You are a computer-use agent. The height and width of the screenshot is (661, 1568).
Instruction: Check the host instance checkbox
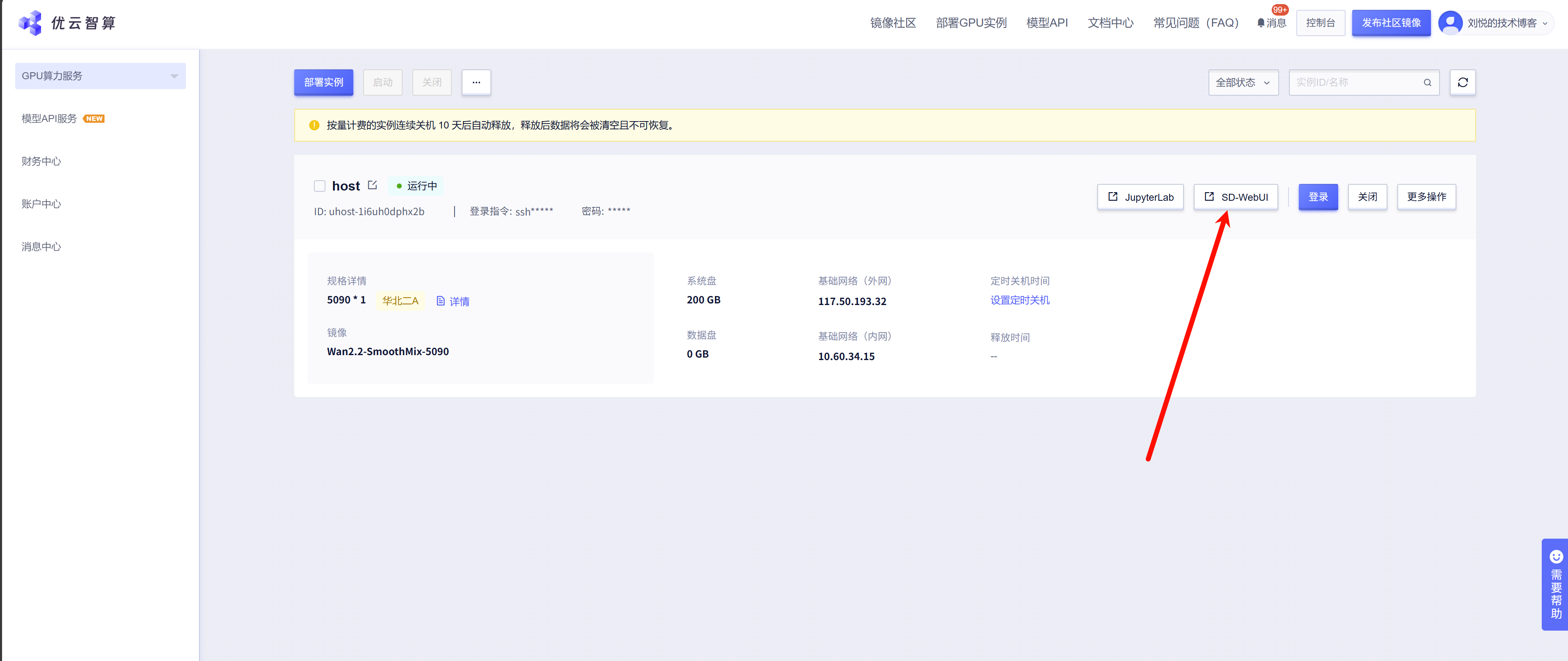pos(320,186)
